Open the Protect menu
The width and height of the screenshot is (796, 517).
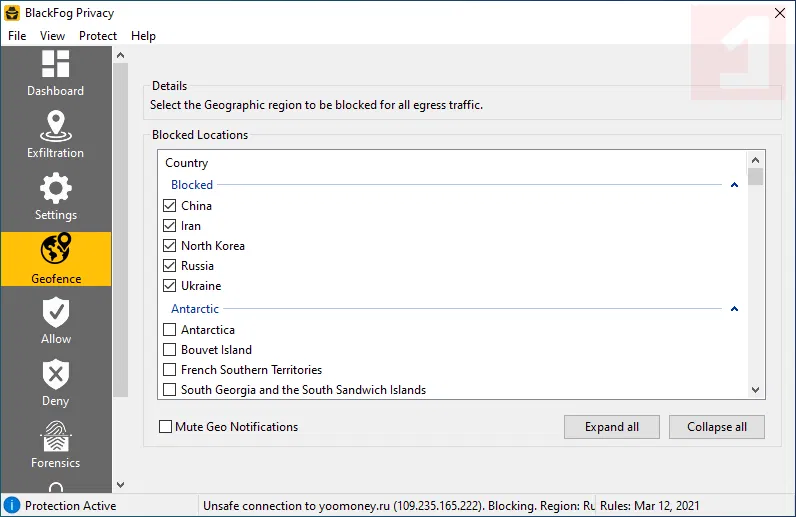(x=98, y=36)
